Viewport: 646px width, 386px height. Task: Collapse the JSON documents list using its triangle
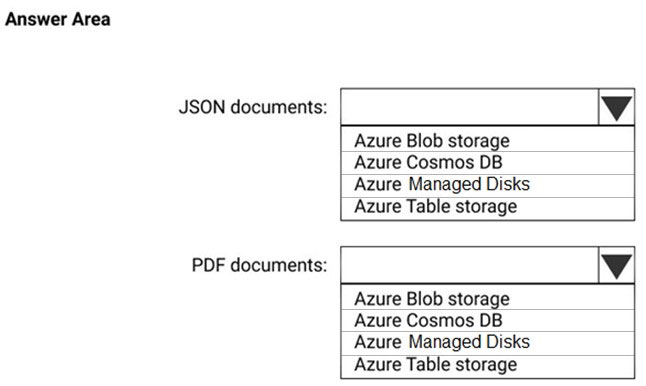pos(616,107)
